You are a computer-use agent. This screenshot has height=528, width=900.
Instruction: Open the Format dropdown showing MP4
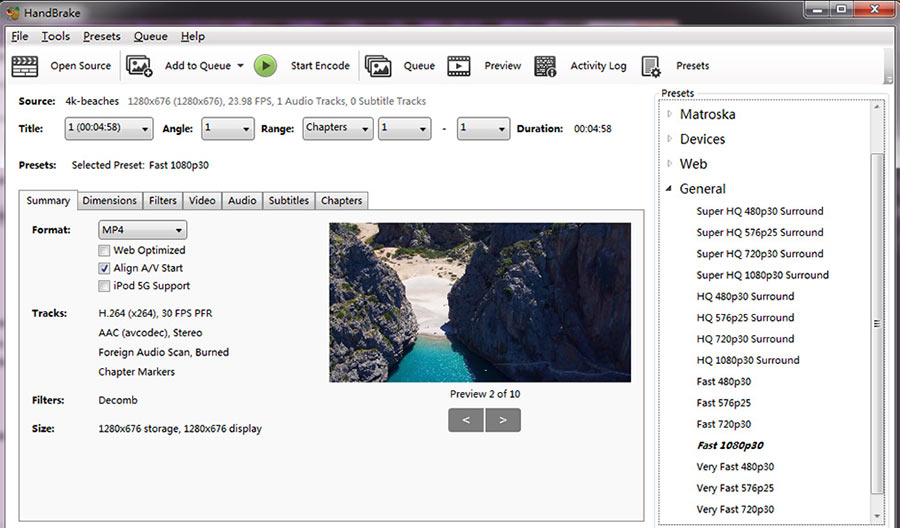pyautogui.click(x=142, y=230)
